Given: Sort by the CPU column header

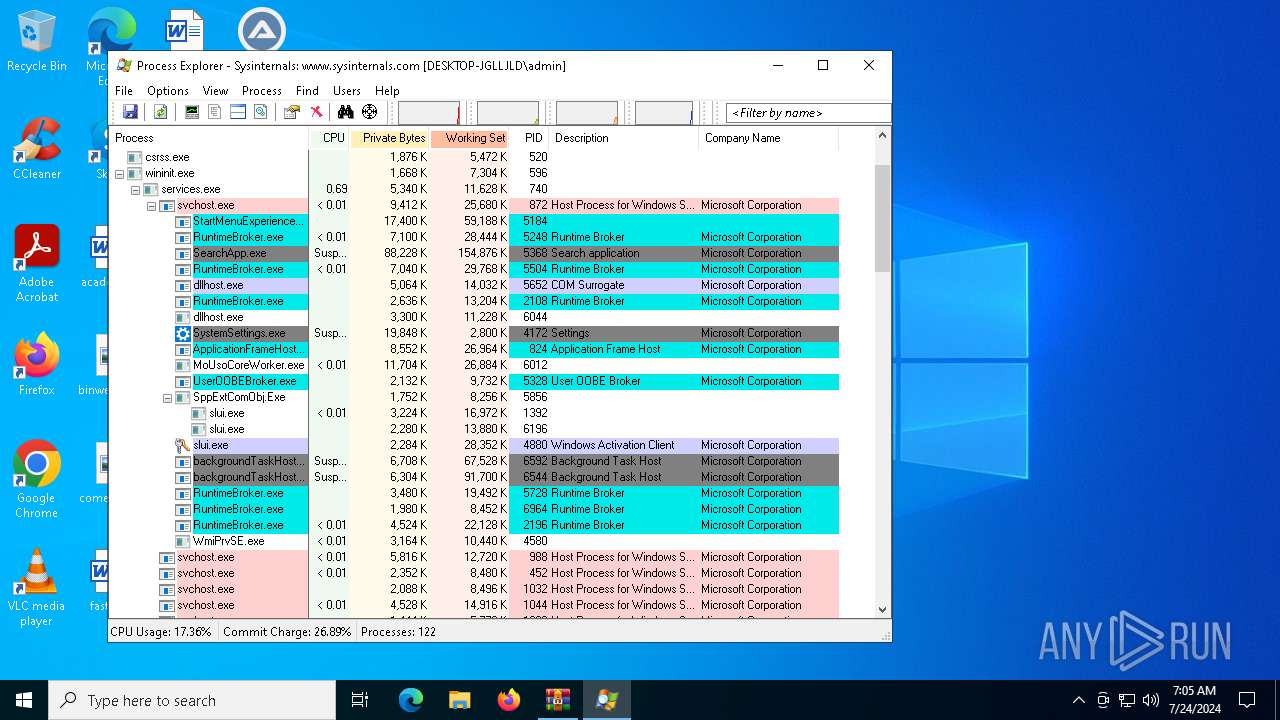Looking at the screenshot, I should click(x=330, y=138).
